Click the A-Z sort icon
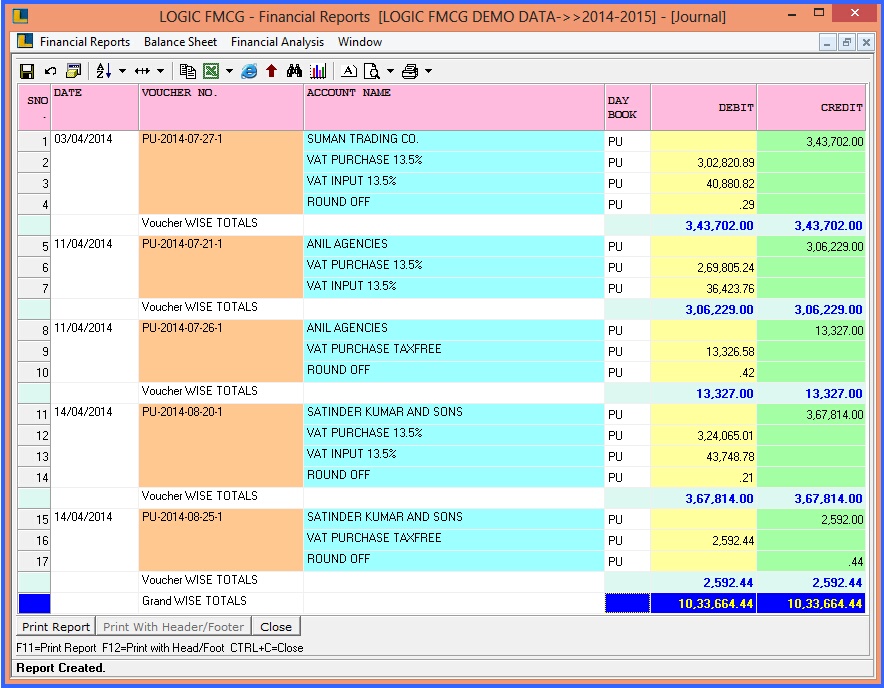 (103, 71)
